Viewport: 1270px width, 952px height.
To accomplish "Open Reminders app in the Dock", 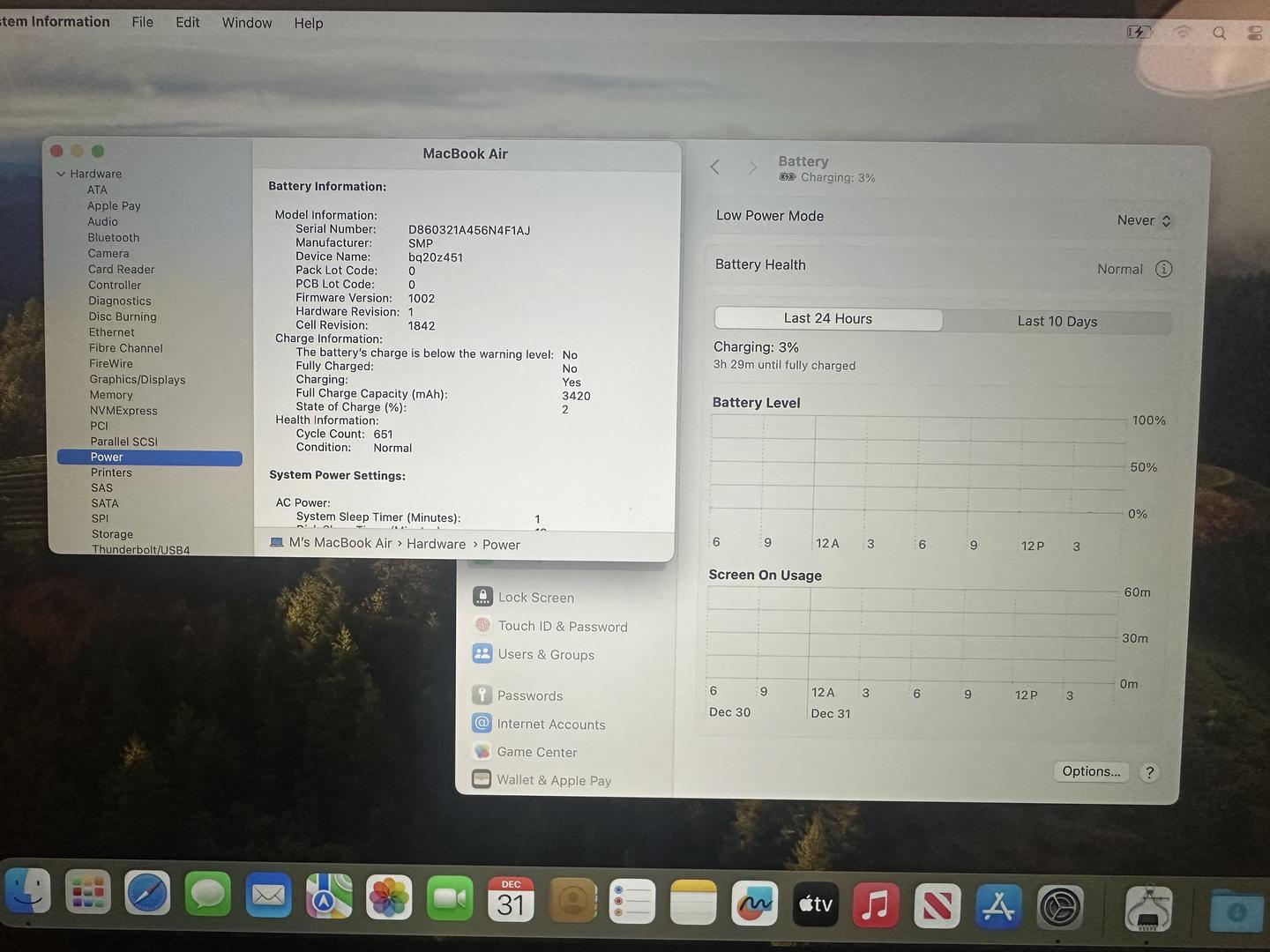I will click(632, 901).
